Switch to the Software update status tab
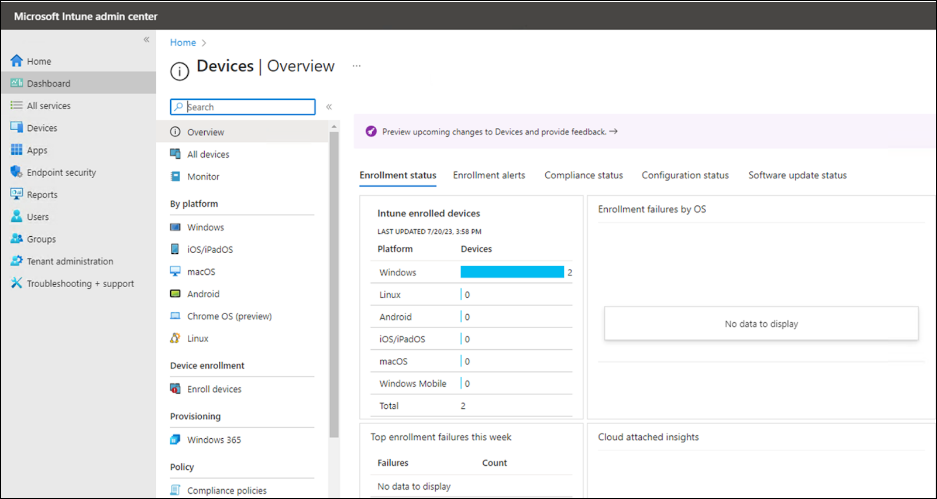 [x=797, y=175]
